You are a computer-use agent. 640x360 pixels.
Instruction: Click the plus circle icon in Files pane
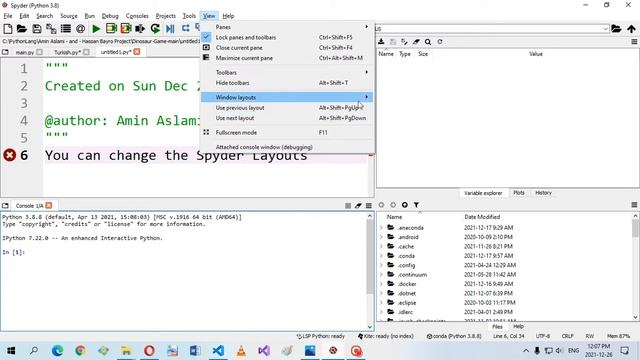point(404,205)
